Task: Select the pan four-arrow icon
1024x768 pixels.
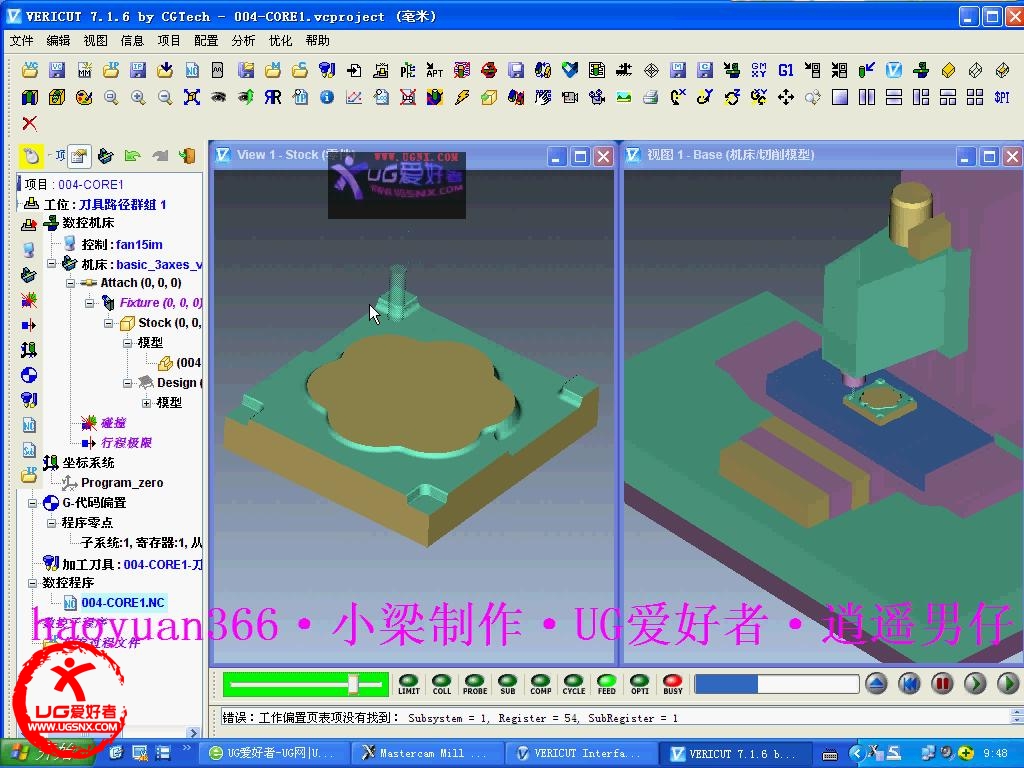Action: tap(786, 98)
